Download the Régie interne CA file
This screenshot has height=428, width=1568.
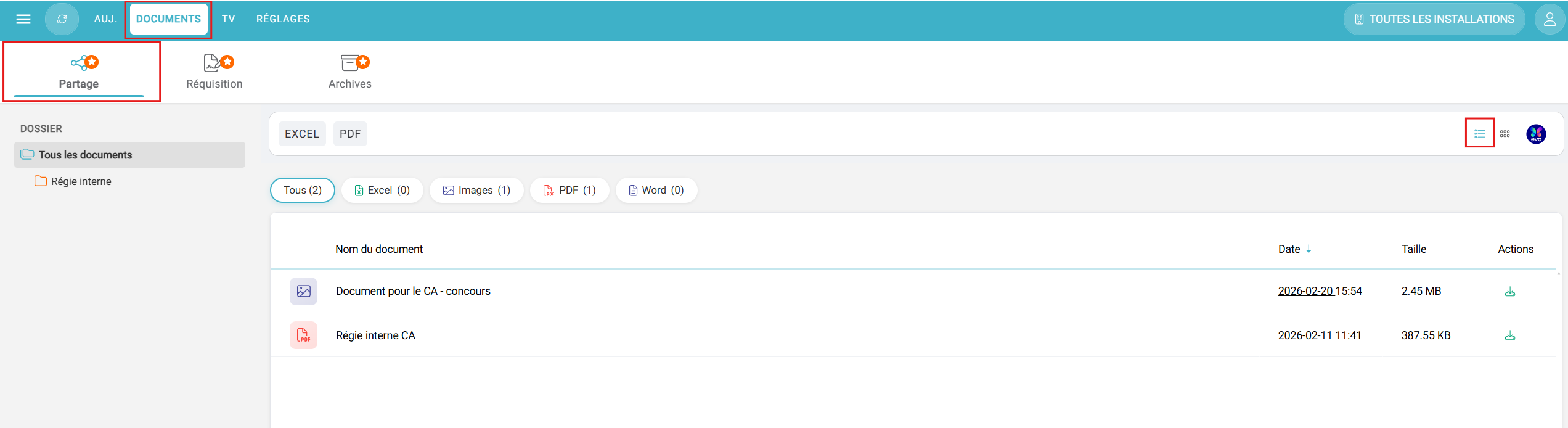pos(1509,335)
